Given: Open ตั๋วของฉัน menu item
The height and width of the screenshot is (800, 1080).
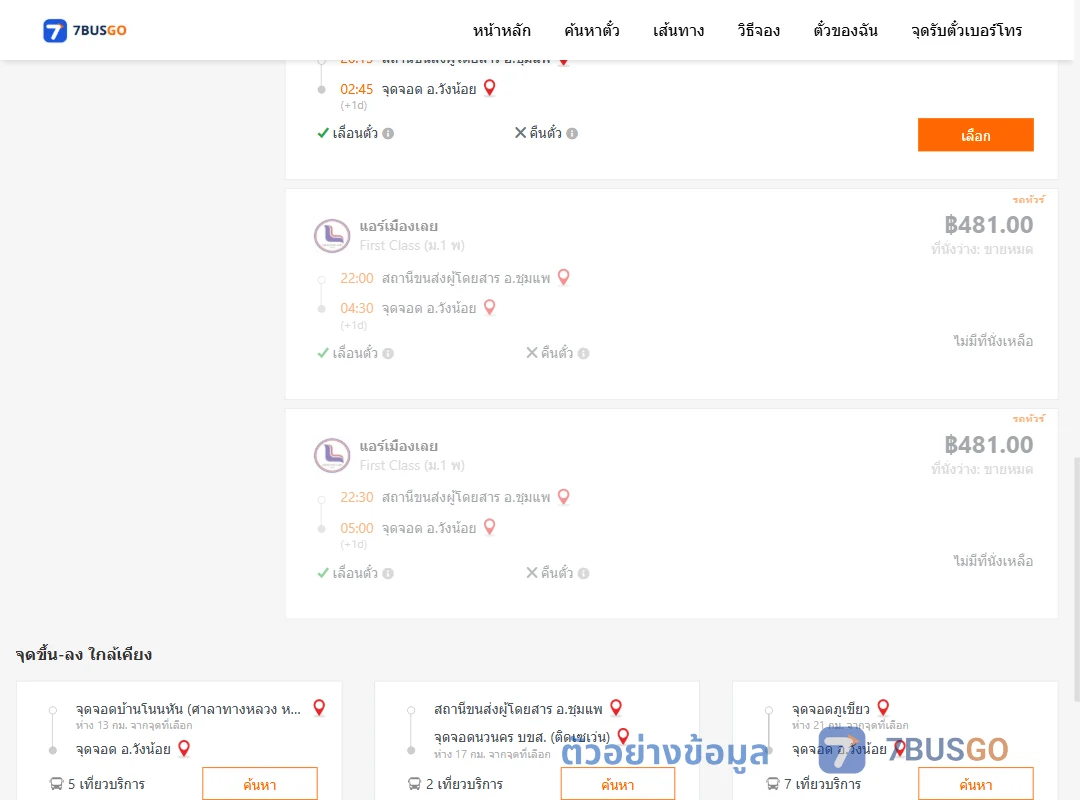Looking at the screenshot, I should tap(845, 30).
